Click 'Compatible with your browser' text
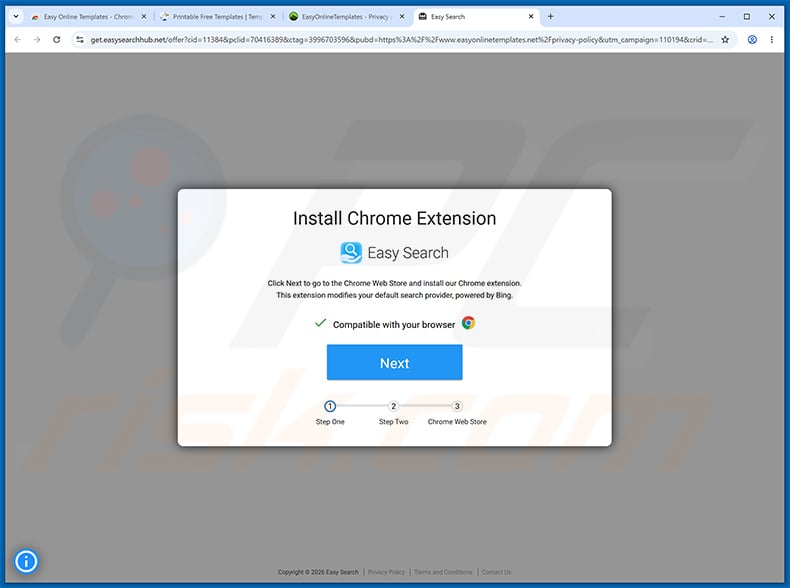790x588 pixels. (394, 324)
